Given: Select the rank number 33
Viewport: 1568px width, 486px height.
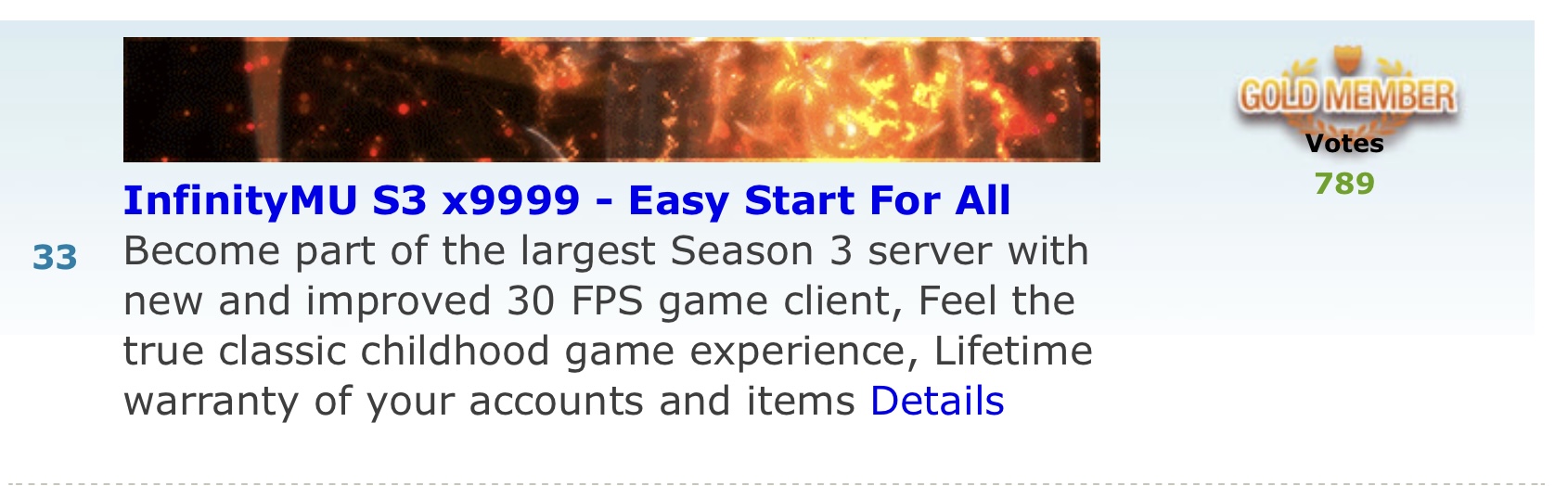Looking at the screenshot, I should tap(55, 258).
